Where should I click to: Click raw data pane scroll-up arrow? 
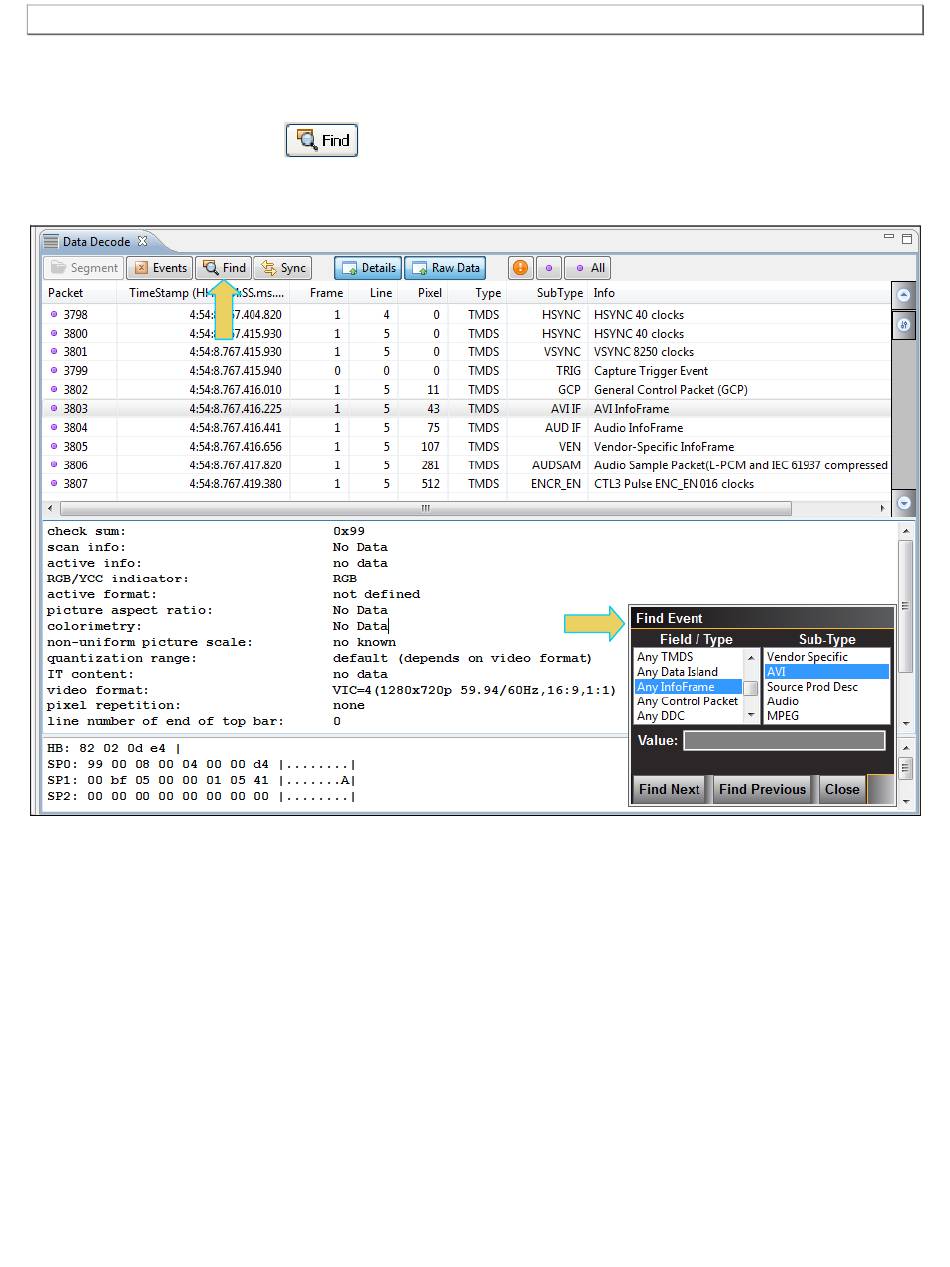pyautogui.click(x=906, y=748)
